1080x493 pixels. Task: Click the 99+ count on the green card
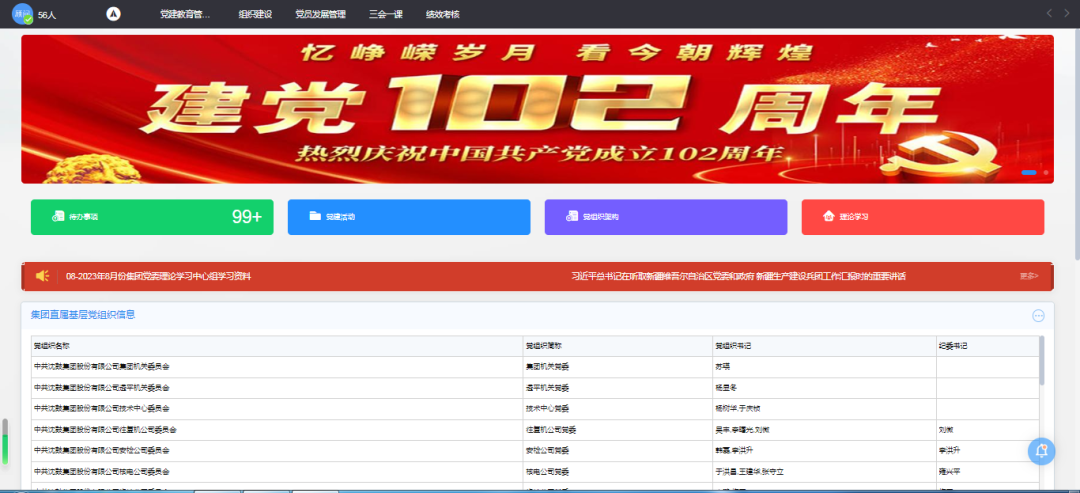point(247,217)
